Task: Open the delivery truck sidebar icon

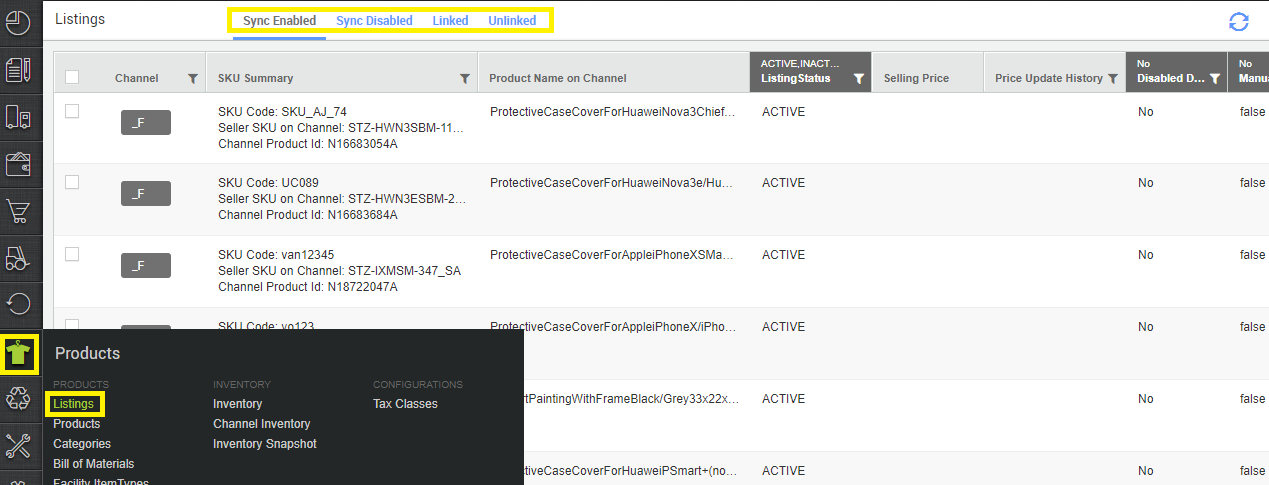Action: [19, 118]
